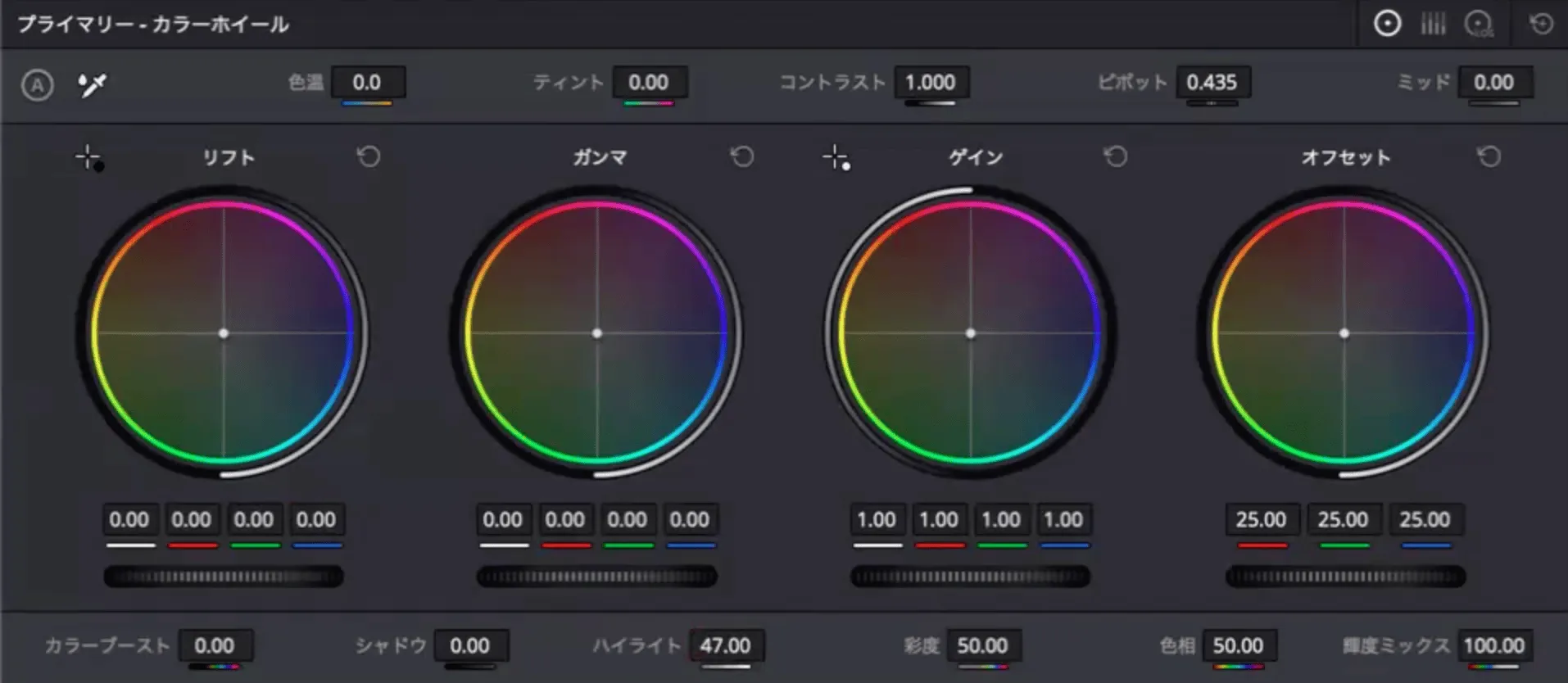Image resolution: width=1568 pixels, height=683 pixels.
Task: Reset the ガンマ color wheel
Action: coord(742,156)
